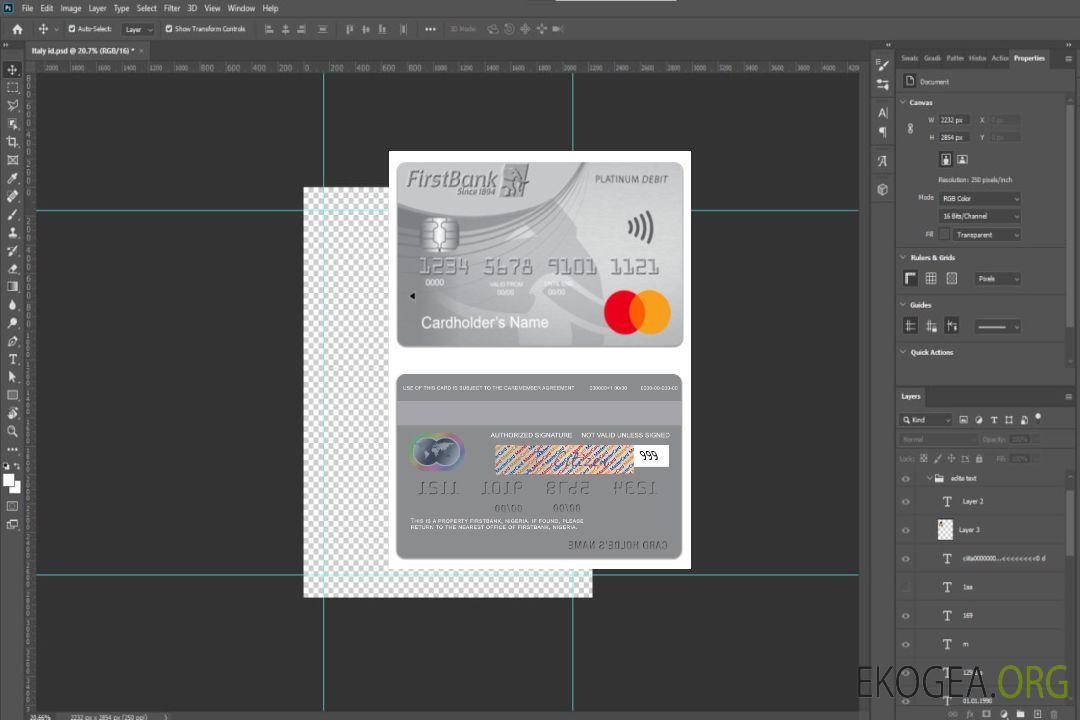The height and width of the screenshot is (720, 1080).
Task: Switch to the Actions panel tab
Action: click(x=999, y=59)
